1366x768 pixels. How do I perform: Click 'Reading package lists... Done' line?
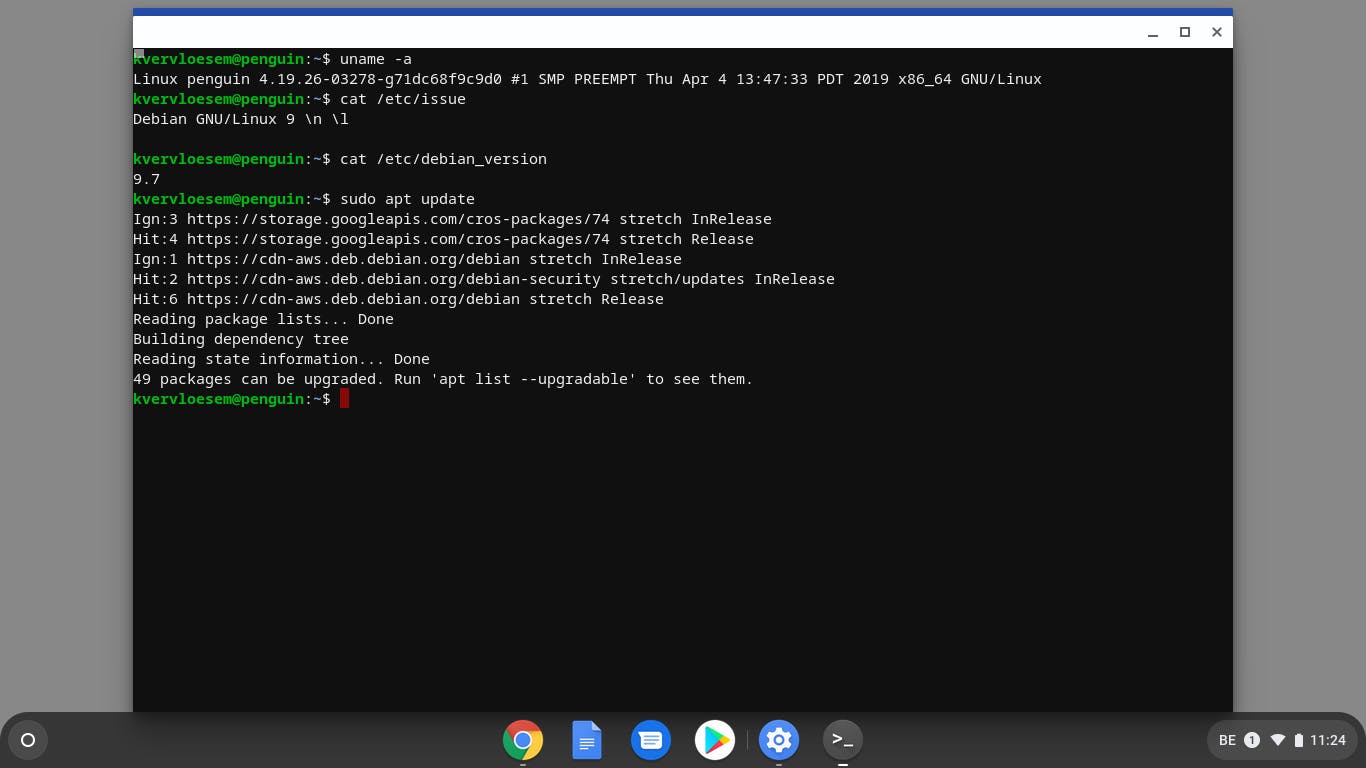[x=263, y=319]
